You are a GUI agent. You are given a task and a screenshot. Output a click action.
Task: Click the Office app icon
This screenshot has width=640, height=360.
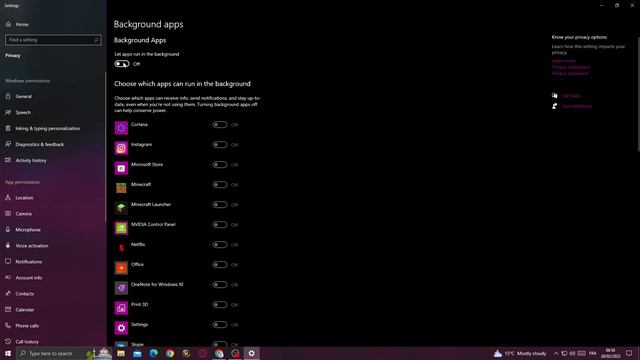coord(121,268)
